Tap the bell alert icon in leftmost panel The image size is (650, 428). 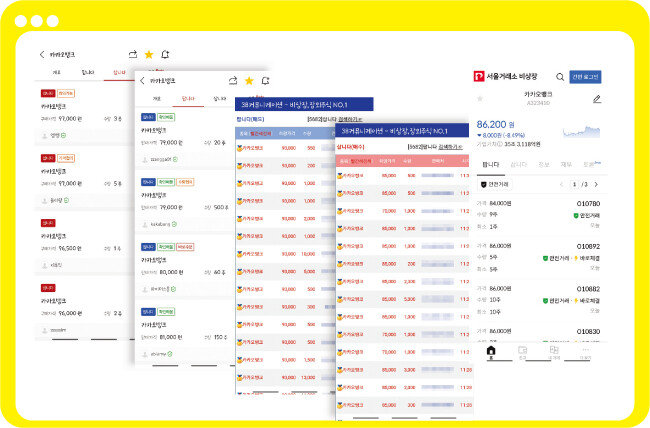(165, 54)
